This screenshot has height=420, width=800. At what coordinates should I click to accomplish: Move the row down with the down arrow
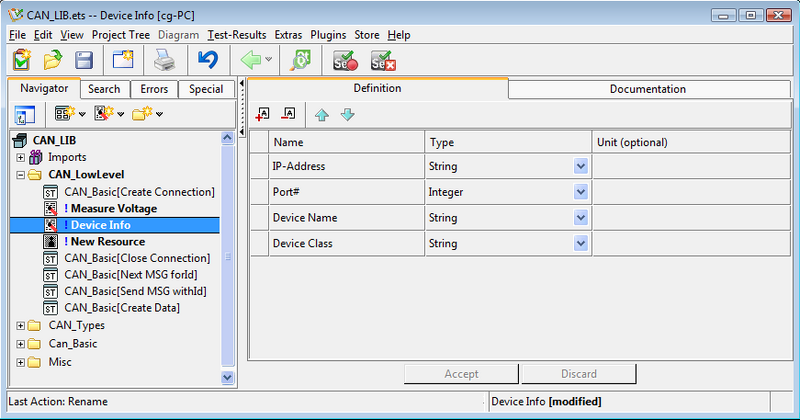347,114
